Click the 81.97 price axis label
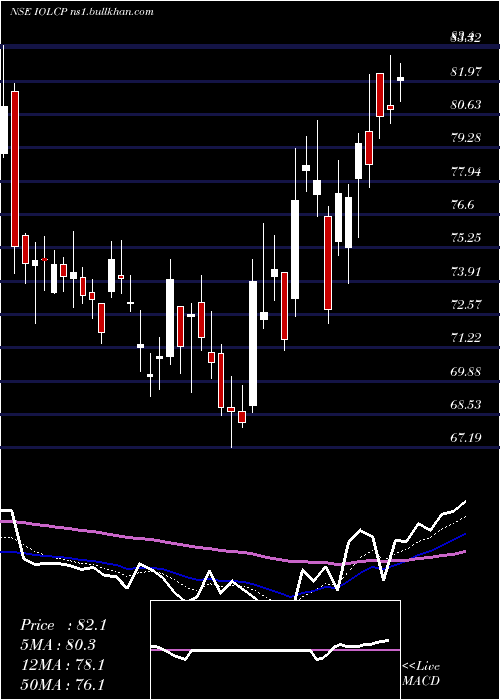Image resolution: width=500 pixels, height=700 pixels. (466, 71)
